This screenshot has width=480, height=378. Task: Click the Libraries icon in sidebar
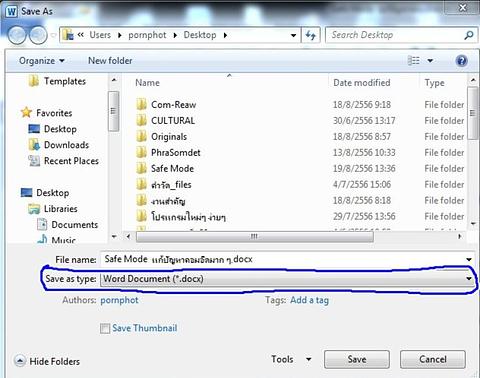(x=34, y=209)
